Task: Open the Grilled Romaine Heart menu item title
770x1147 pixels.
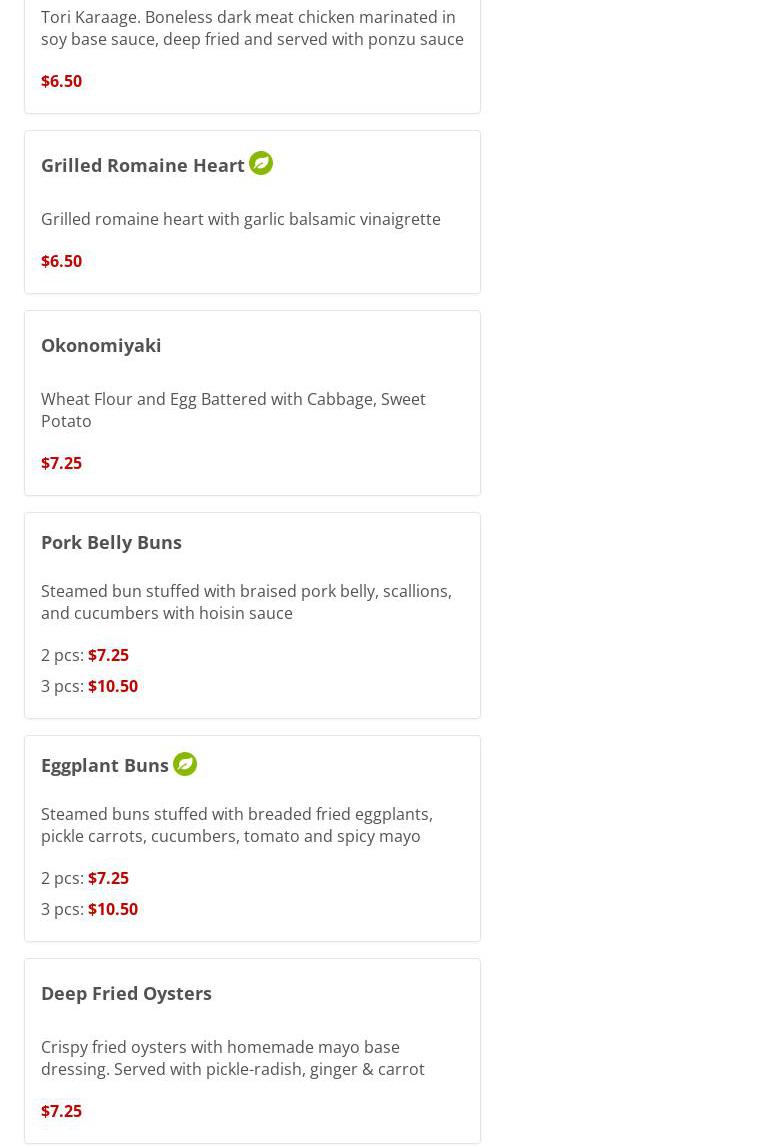Action: tap(143, 165)
